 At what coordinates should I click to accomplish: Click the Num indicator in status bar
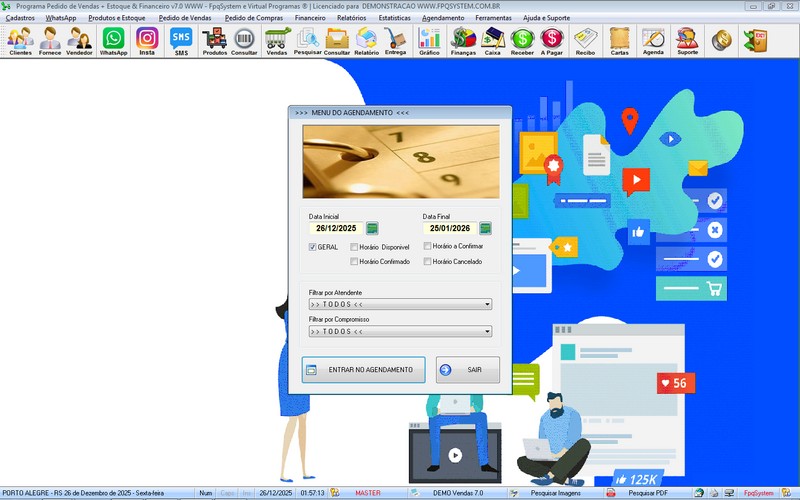click(x=206, y=493)
